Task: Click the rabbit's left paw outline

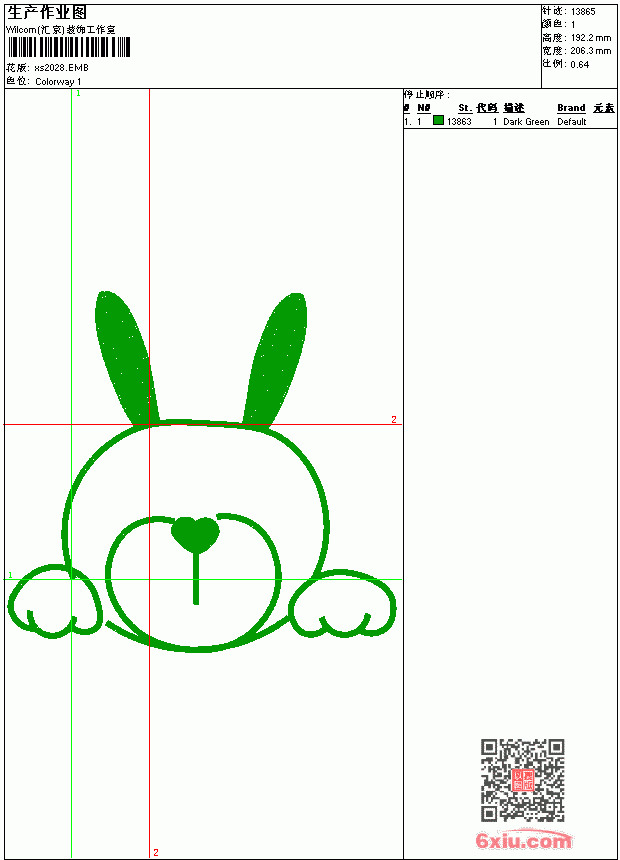Action: (x=55, y=600)
